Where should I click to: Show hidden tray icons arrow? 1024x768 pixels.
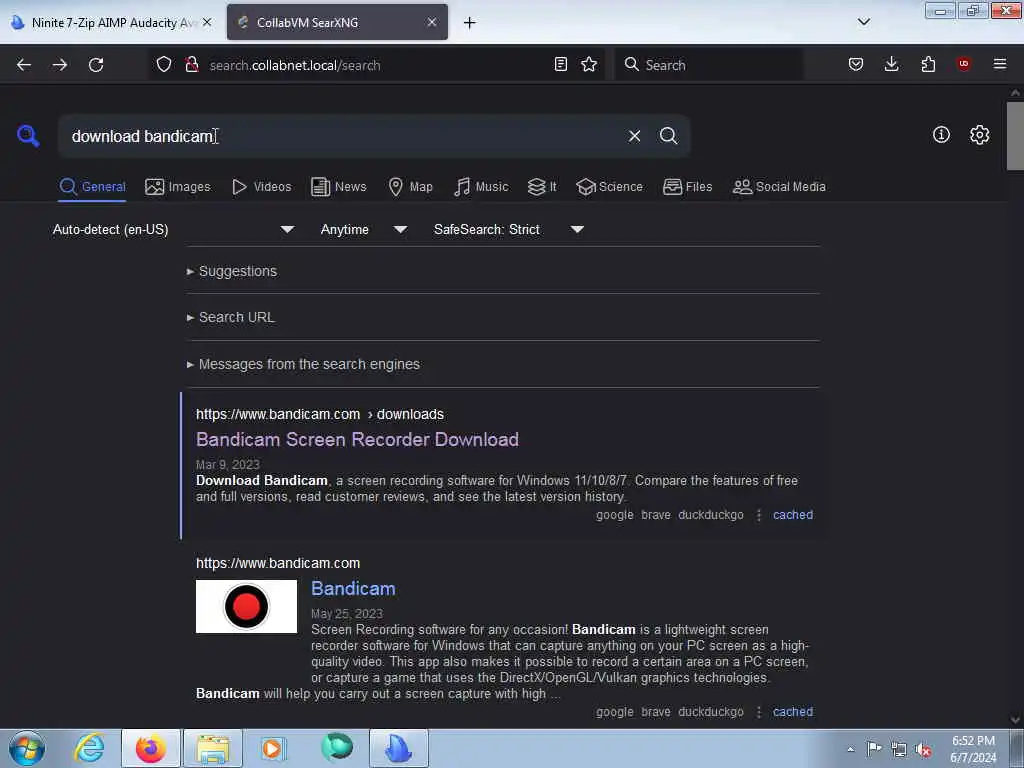point(850,749)
